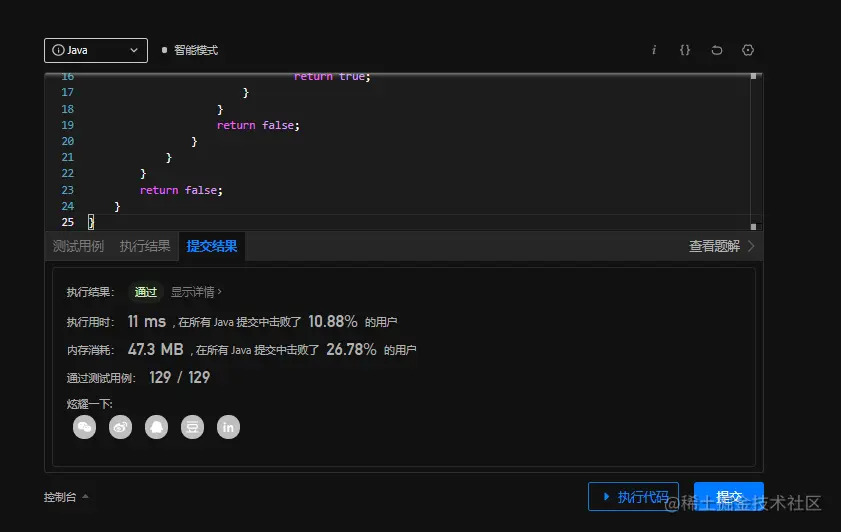This screenshot has width=841, height=532.
Task: Click the code editor vertical scrollbar
Action: coord(754,151)
